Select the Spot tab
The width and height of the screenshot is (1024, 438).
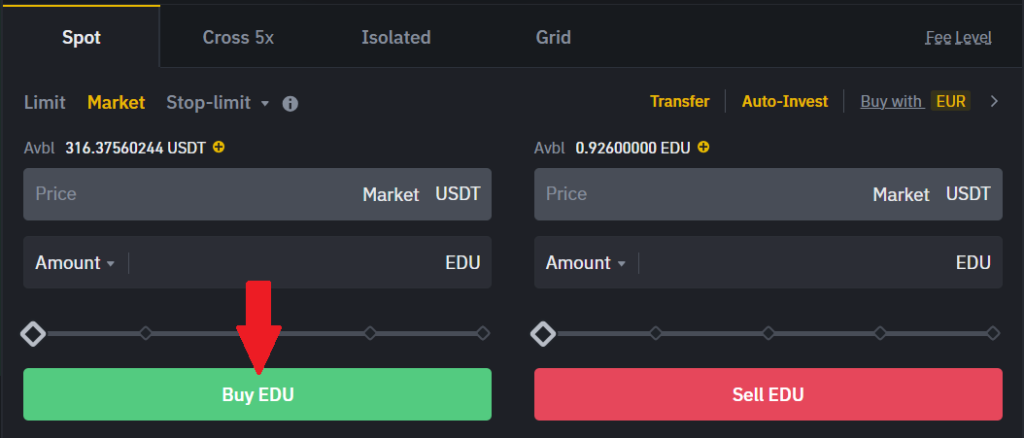[81, 37]
